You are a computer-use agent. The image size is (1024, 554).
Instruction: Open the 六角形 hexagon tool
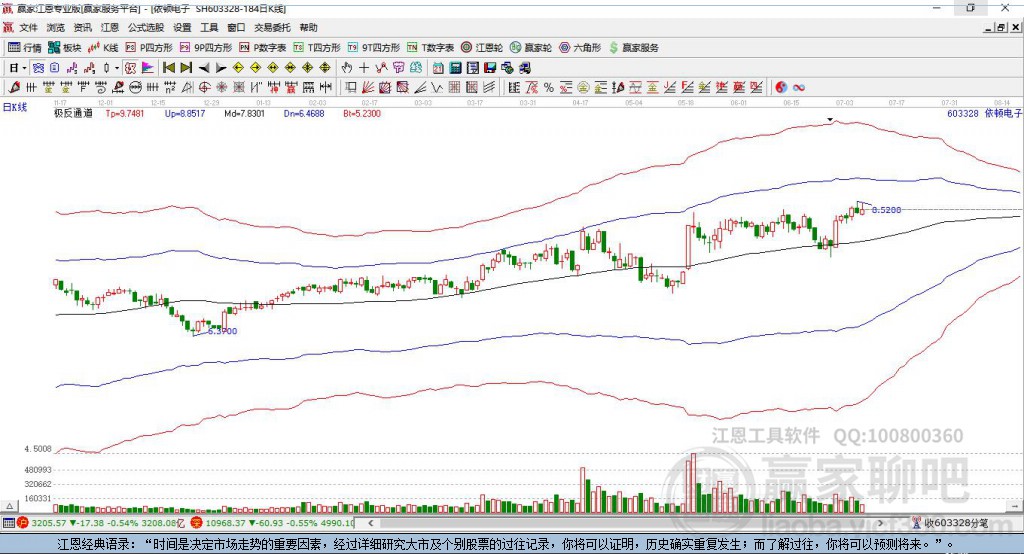click(x=580, y=48)
